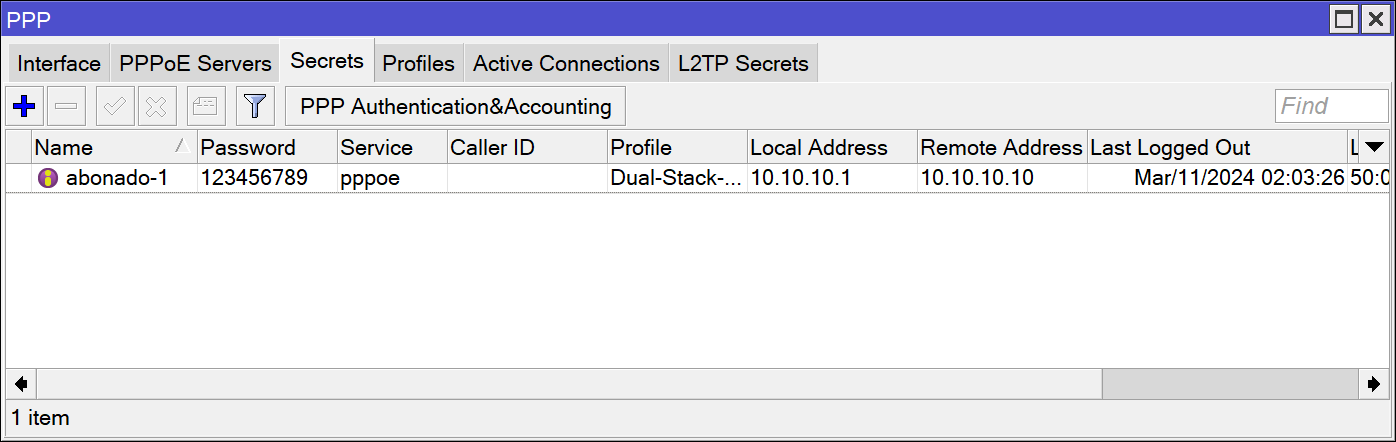This screenshot has width=1396, height=442.
Task: Go to the Profiles tab
Action: coord(418,64)
